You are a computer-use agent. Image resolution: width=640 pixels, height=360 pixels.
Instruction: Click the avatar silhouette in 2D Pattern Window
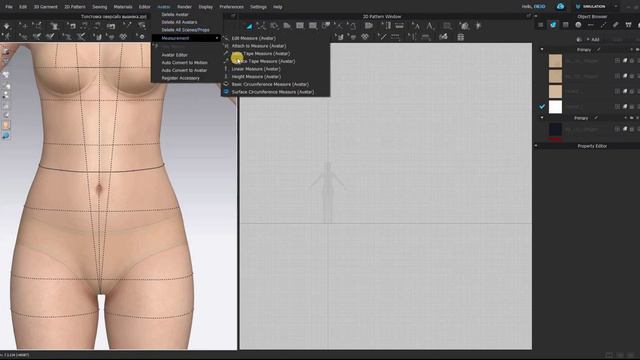click(328, 192)
